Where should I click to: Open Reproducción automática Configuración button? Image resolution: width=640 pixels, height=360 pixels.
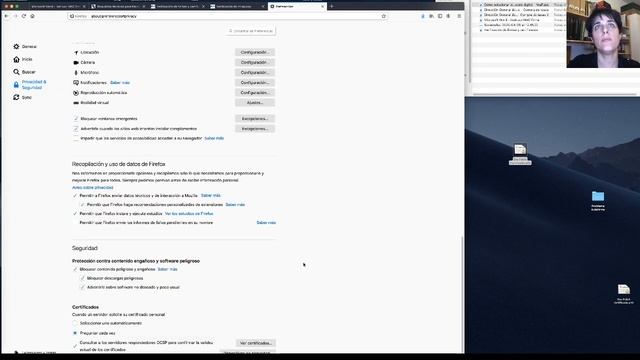255,93
